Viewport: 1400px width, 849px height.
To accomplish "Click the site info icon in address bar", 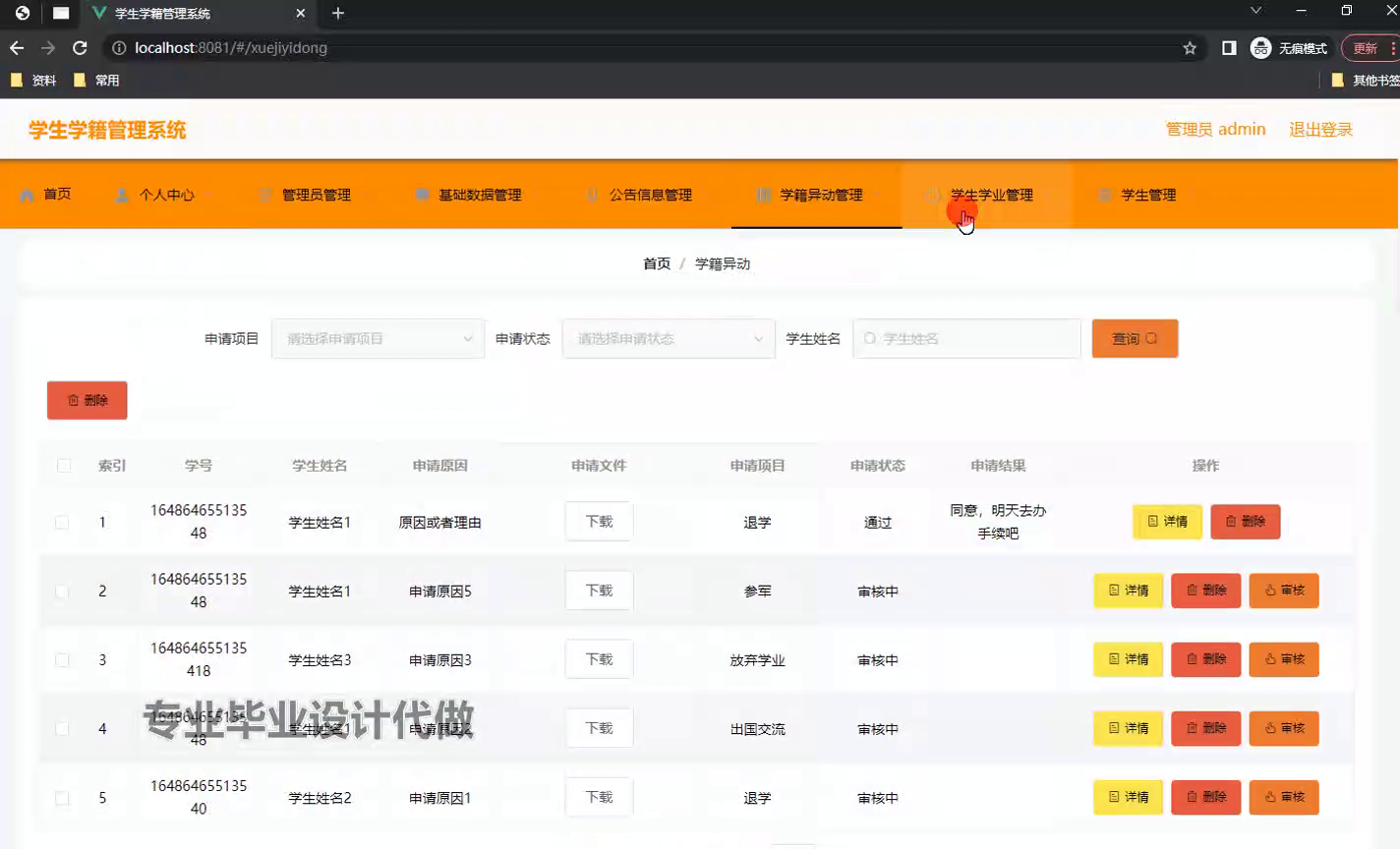I will pyautogui.click(x=119, y=47).
